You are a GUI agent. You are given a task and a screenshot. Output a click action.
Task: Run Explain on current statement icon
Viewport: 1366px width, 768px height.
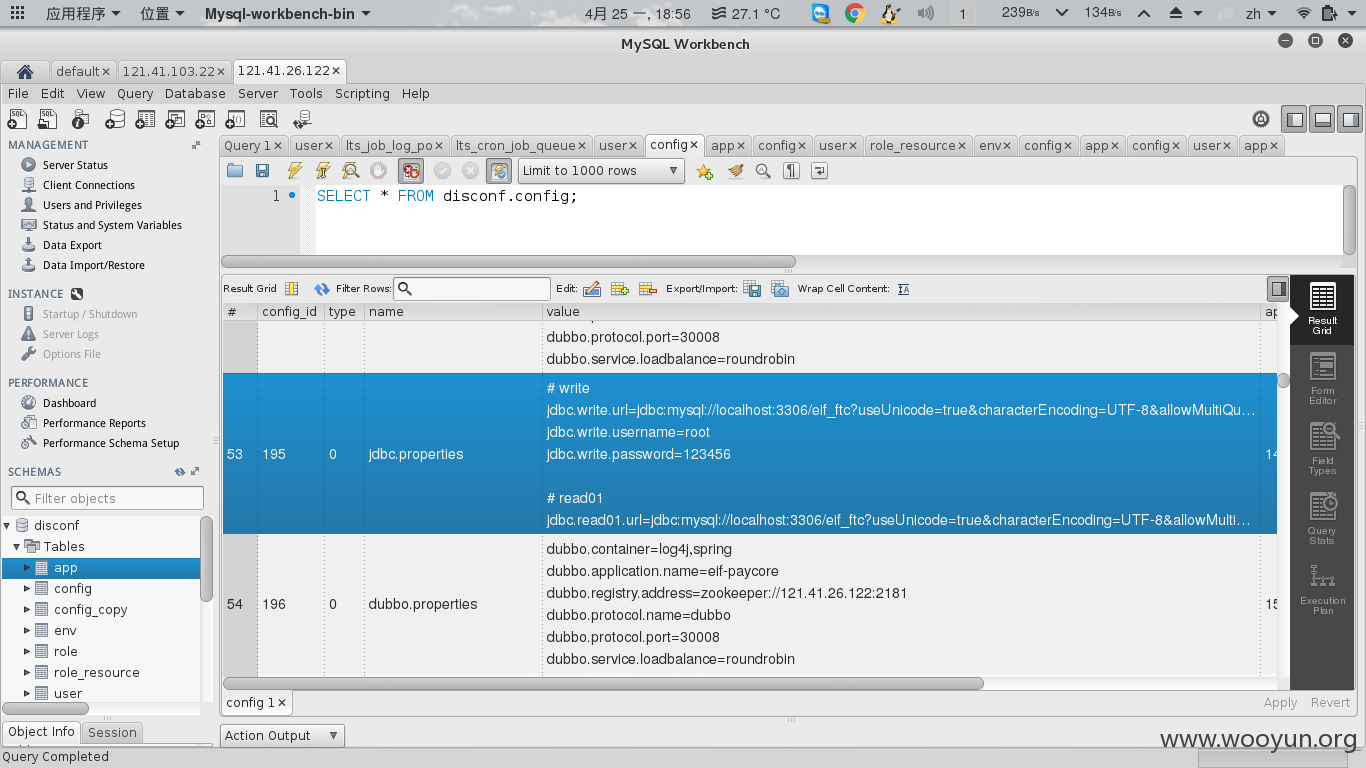click(x=350, y=171)
